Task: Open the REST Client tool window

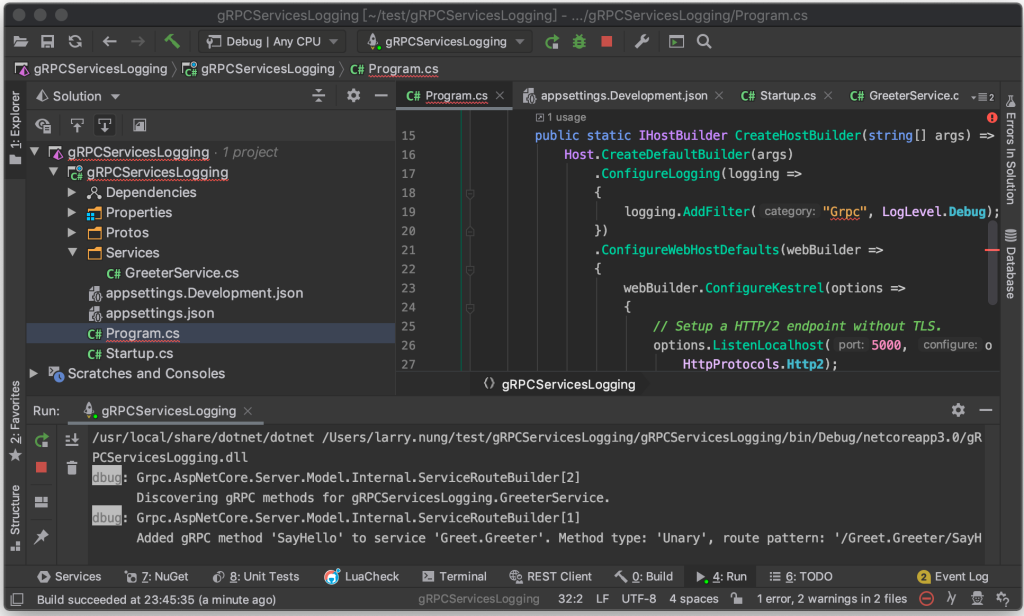Action: coord(551,577)
